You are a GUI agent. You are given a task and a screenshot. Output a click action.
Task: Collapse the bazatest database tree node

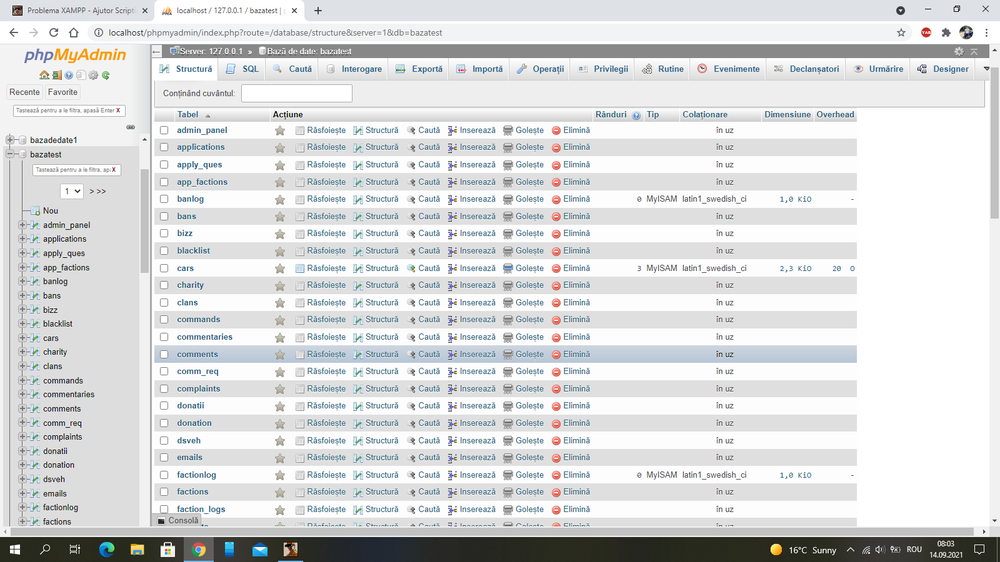10,154
